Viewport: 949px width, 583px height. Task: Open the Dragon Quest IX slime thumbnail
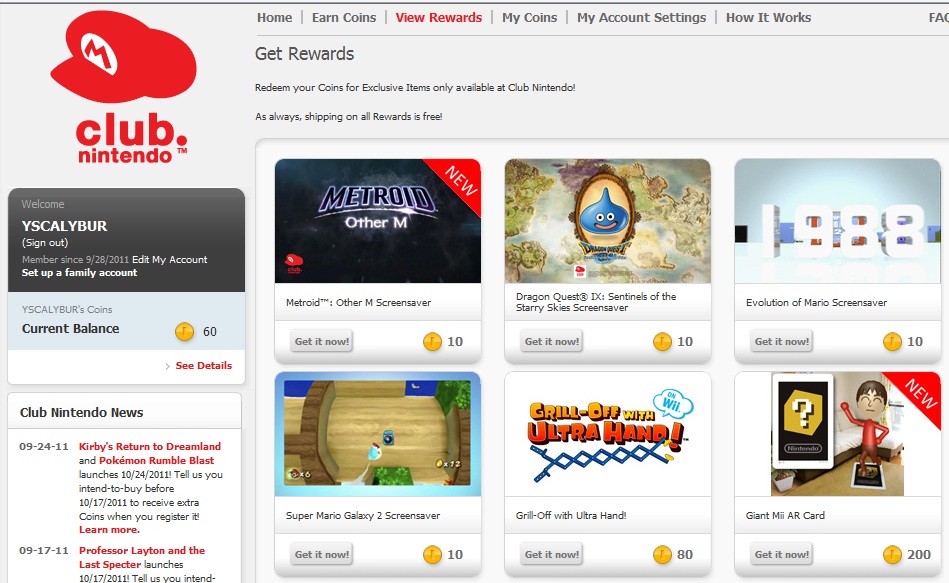pos(608,221)
